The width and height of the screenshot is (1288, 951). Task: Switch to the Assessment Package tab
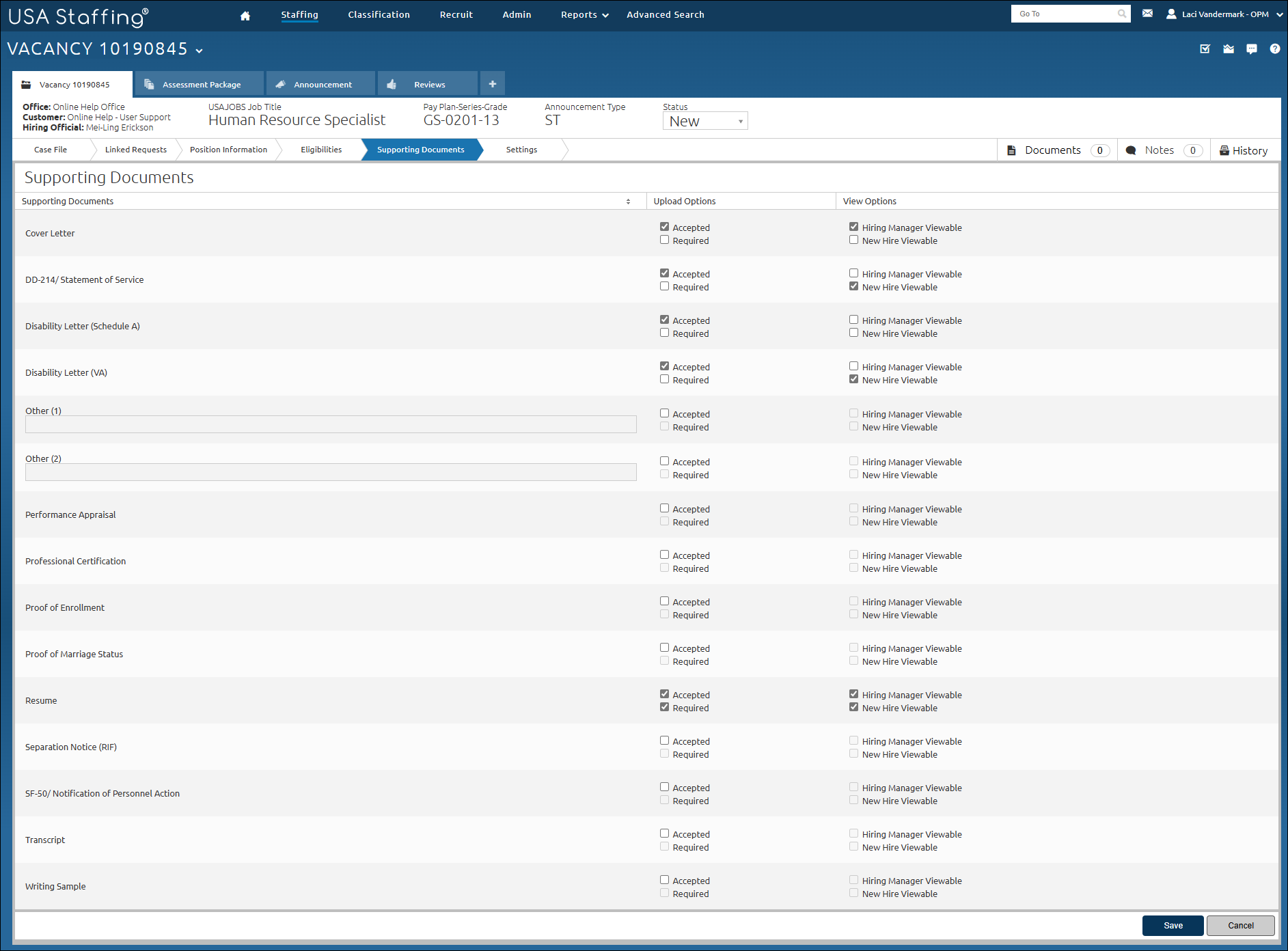click(x=200, y=85)
